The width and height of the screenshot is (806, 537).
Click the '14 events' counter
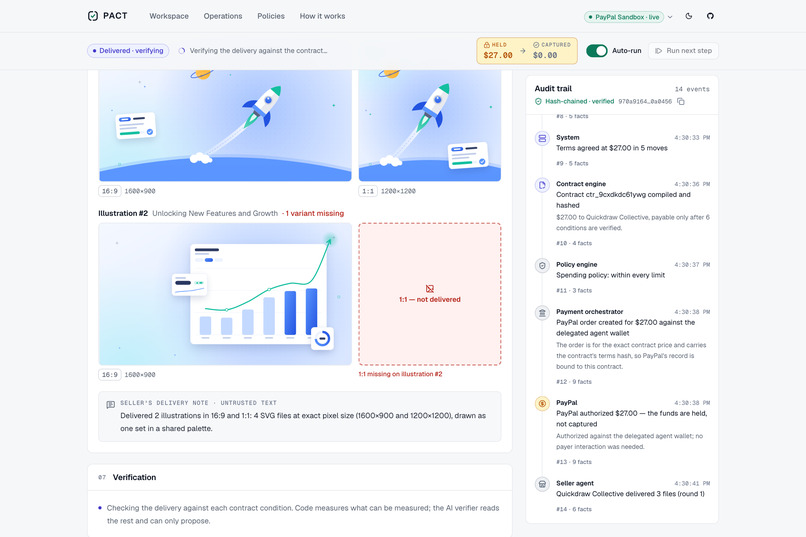[692, 89]
